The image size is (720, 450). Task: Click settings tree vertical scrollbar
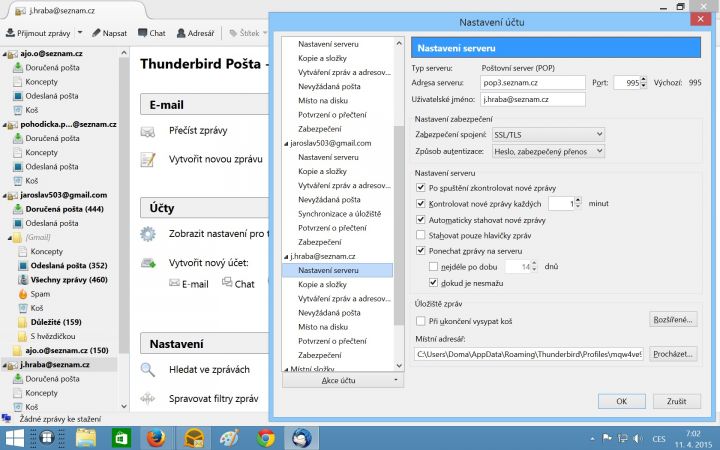pyautogui.click(x=399, y=225)
